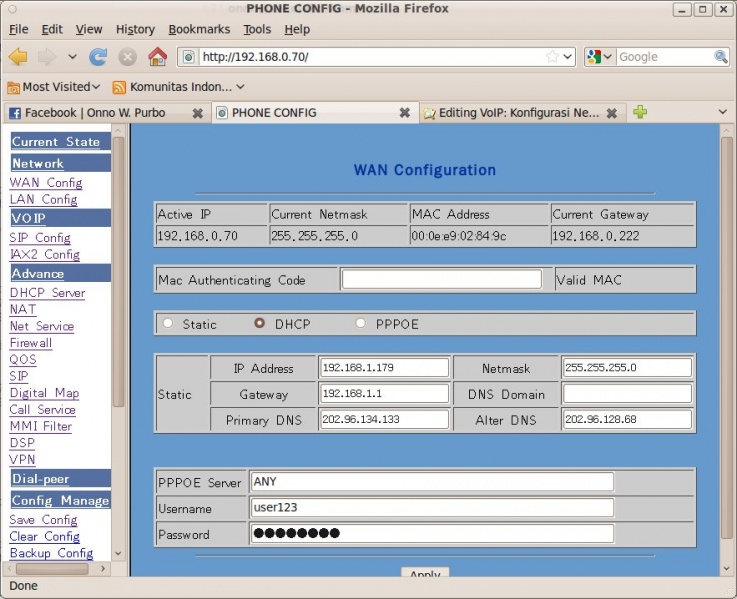This screenshot has height=599, width=737.
Task: Select the Static radio button
Action: 168,324
